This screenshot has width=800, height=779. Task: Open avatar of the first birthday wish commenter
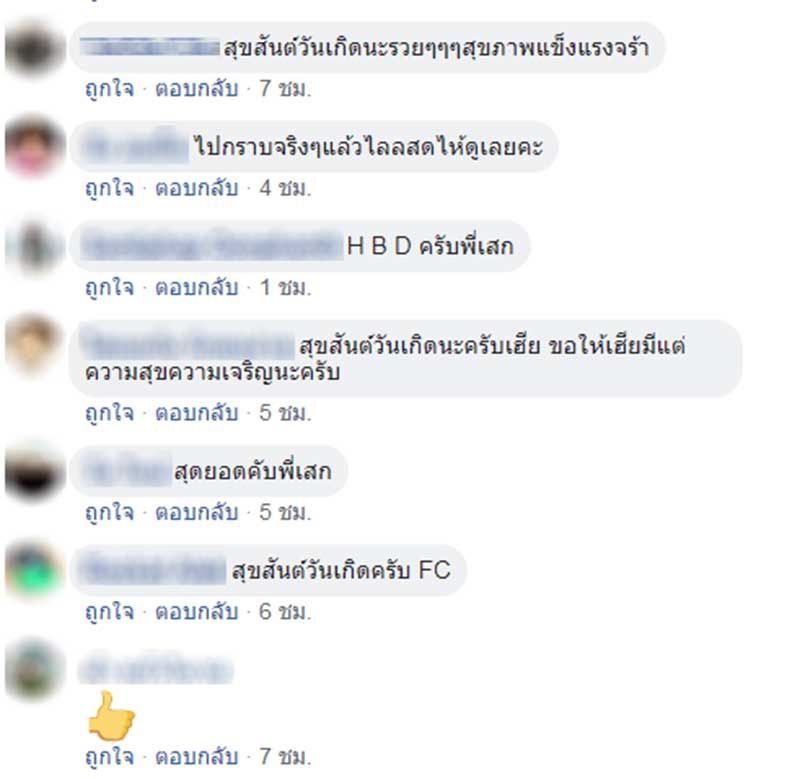tap(35, 48)
